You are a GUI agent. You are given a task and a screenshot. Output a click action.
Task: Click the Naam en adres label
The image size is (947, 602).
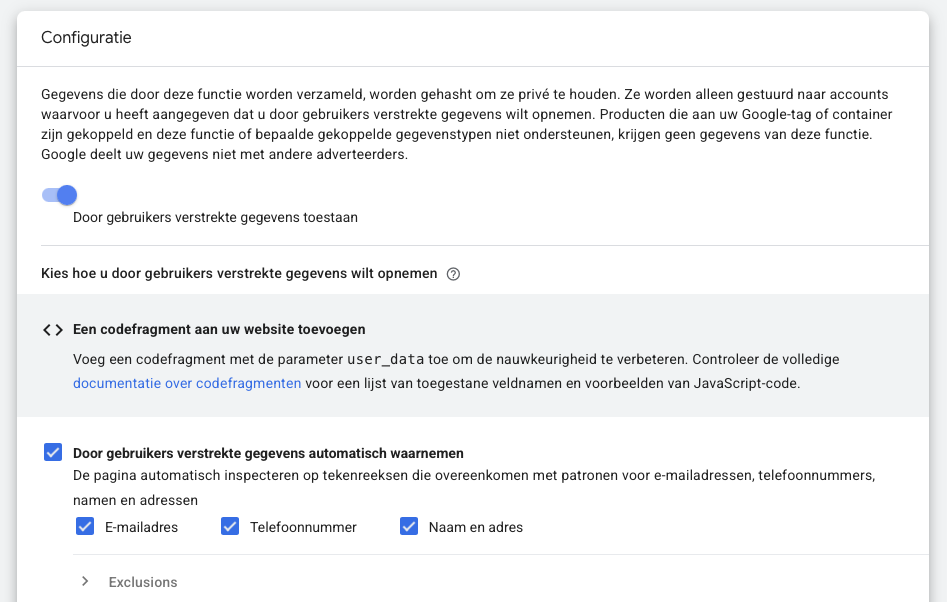coord(475,527)
